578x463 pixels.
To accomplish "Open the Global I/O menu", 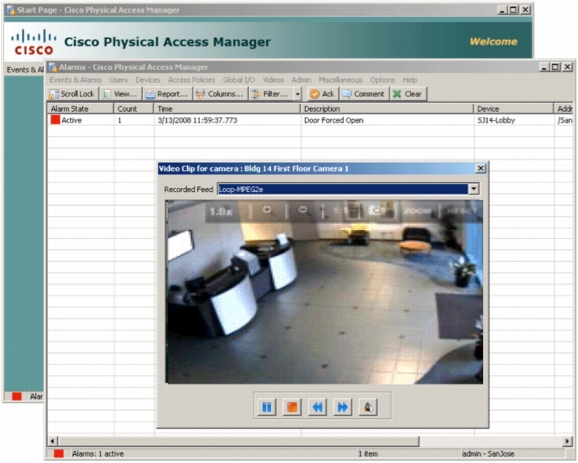I will (x=239, y=80).
